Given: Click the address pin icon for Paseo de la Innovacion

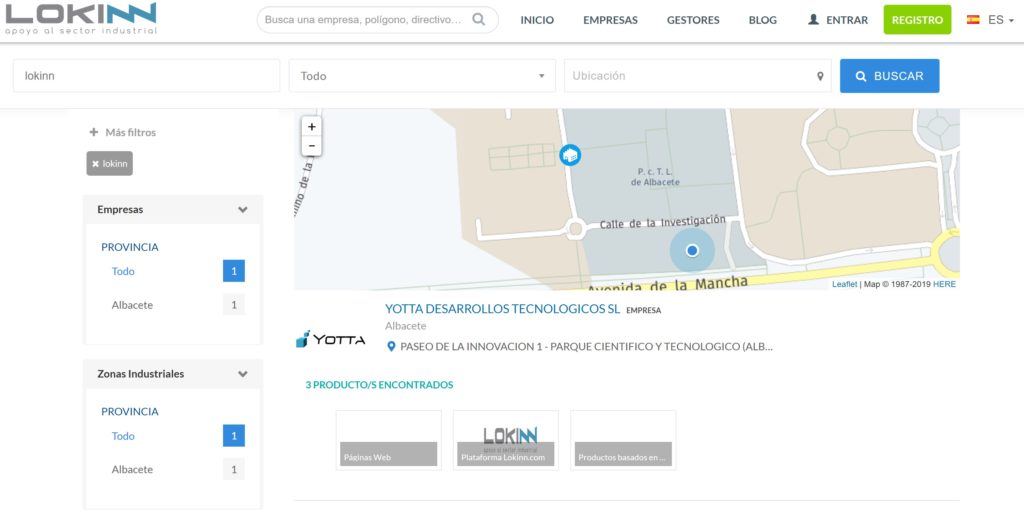Looking at the screenshot, I should pos(391,346).
